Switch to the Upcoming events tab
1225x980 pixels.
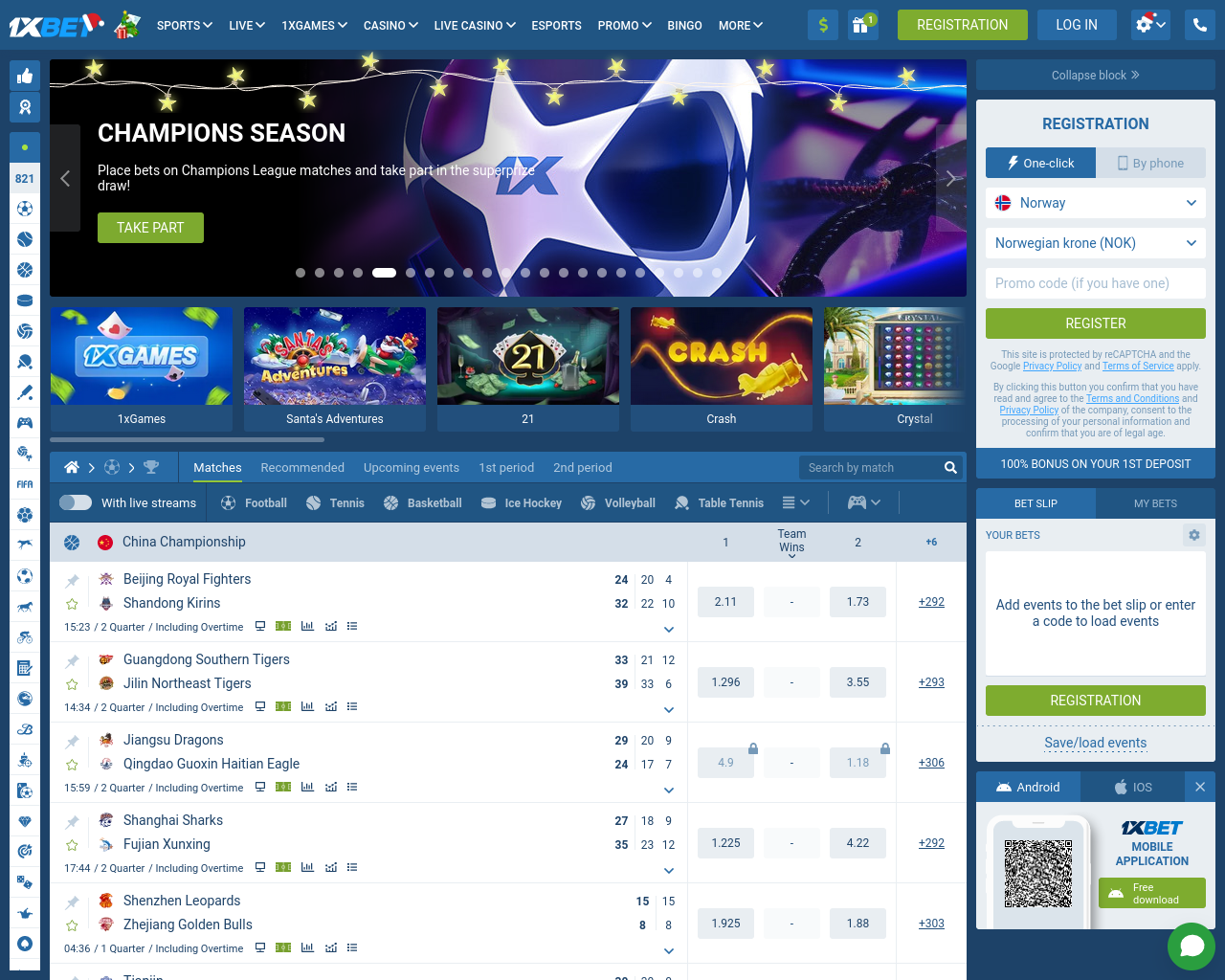(412, 468)
